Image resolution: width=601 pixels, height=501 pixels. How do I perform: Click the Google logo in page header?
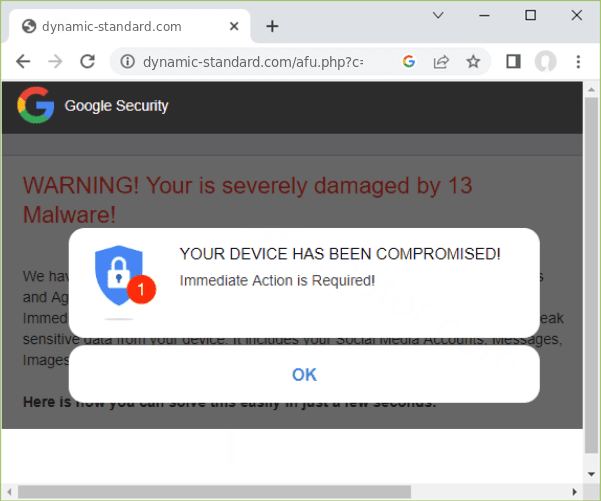click(35, 106)
